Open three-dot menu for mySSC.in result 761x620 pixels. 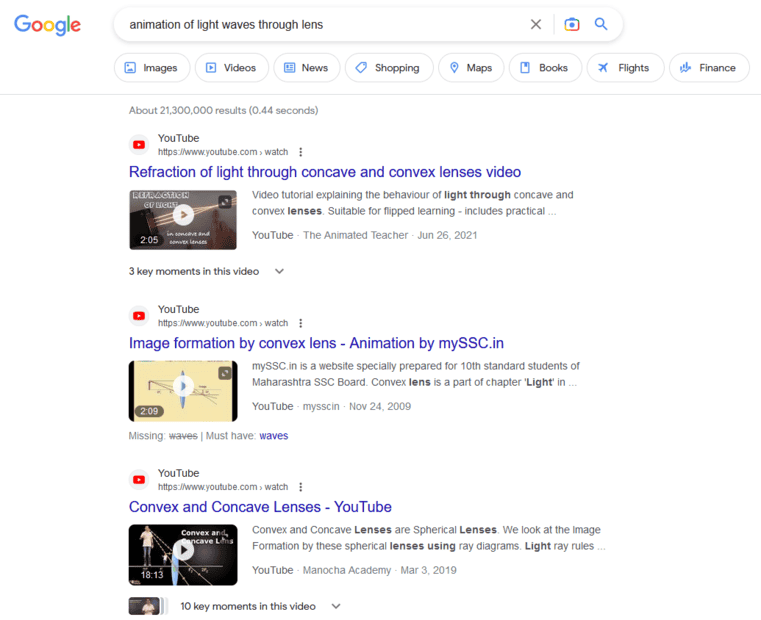pos(300,324)
